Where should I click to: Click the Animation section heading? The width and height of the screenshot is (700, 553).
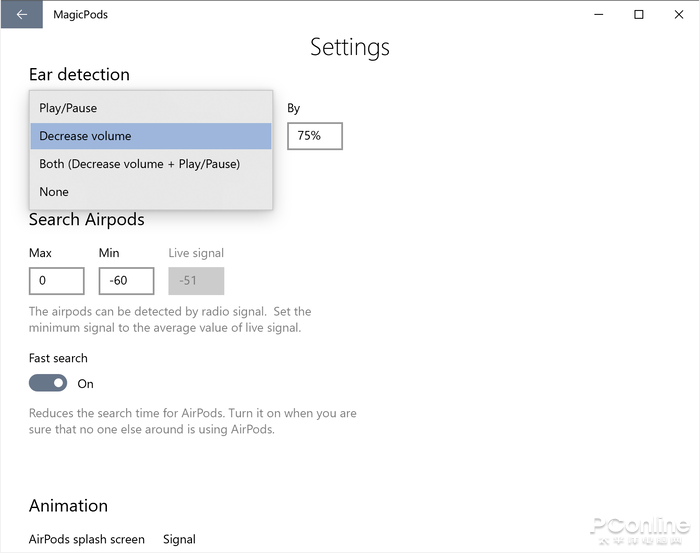point(68,505)
